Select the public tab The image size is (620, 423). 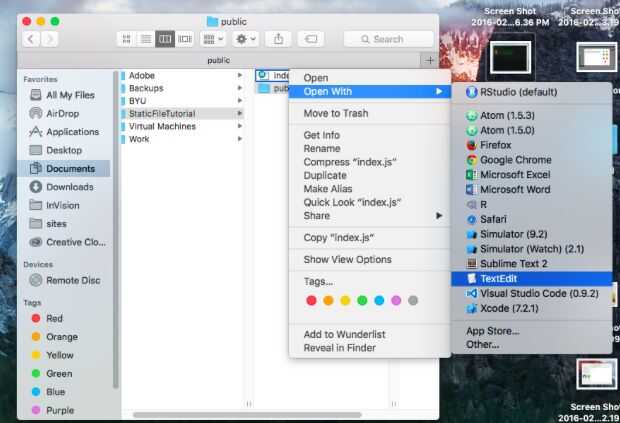219,60
